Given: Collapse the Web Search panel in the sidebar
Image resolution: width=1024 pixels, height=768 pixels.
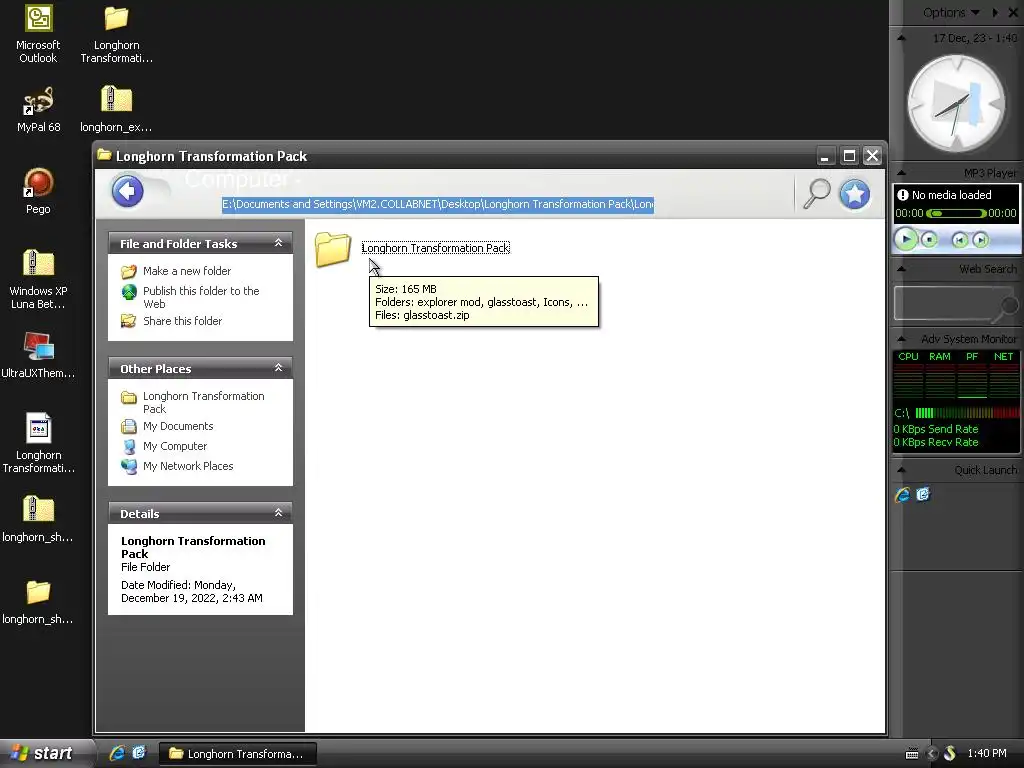Looking at the screenshot, I should pos(901,269).
